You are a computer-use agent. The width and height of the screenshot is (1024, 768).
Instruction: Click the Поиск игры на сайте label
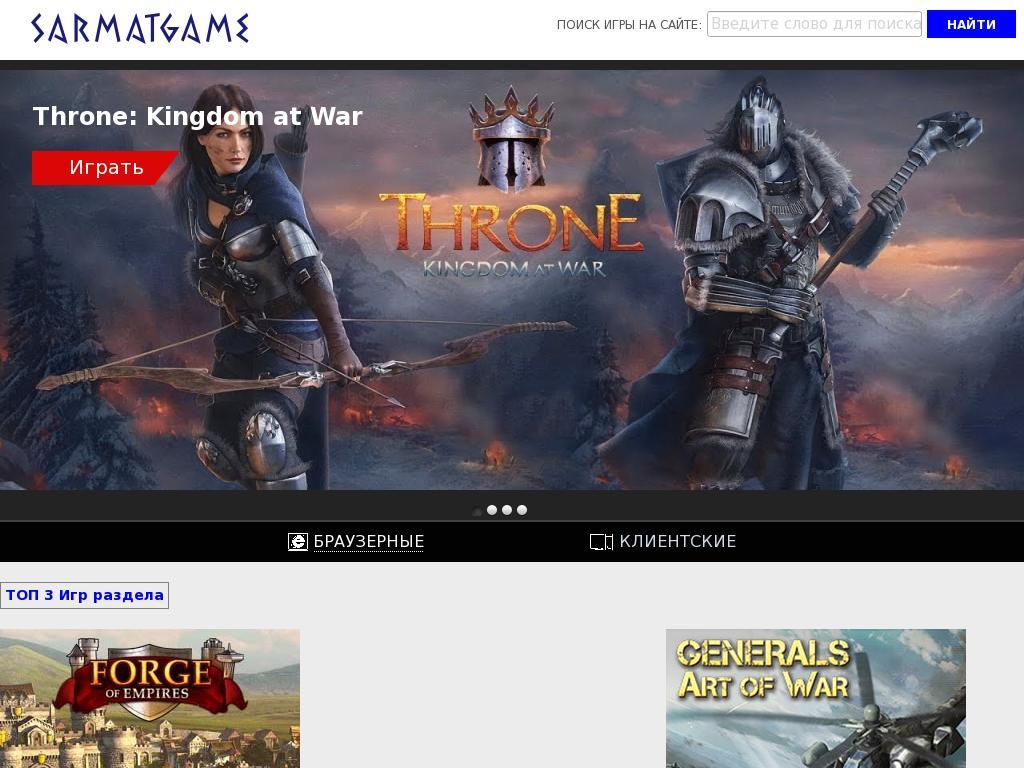(629, 25)
